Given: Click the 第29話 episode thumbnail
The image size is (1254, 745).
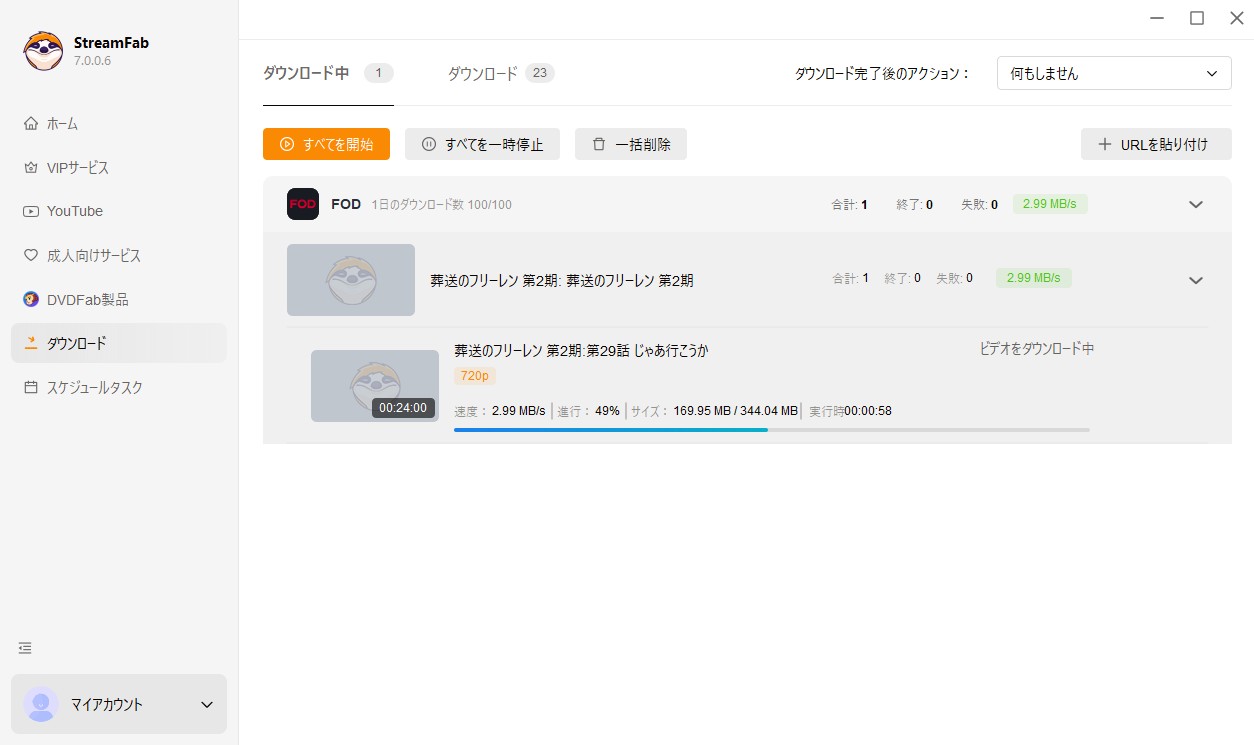Looking at the screenshot, I should (x=374, y=385).
